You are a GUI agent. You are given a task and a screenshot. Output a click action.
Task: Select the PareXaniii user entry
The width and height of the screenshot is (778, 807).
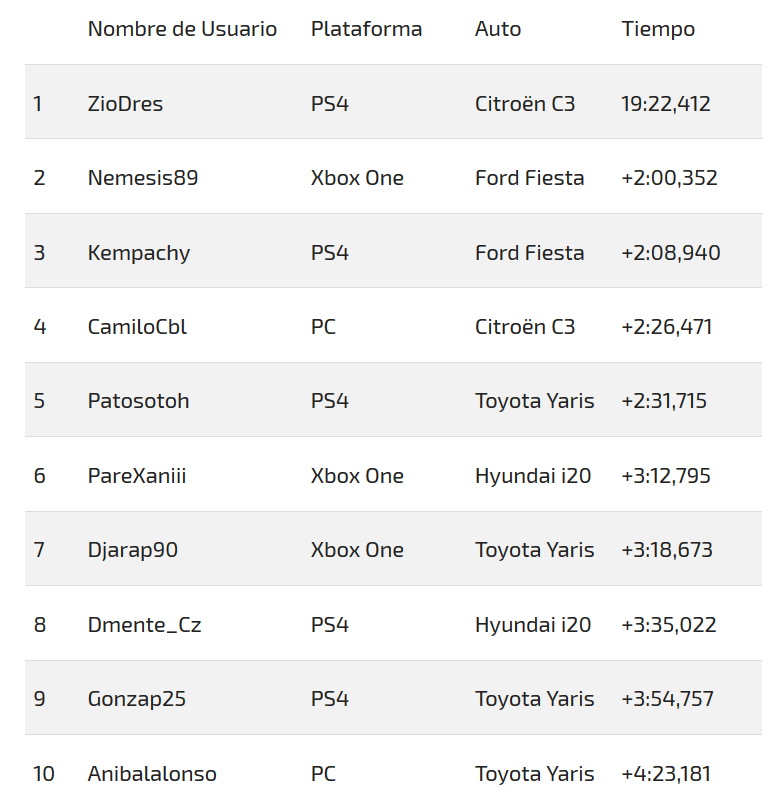[137, 476]
